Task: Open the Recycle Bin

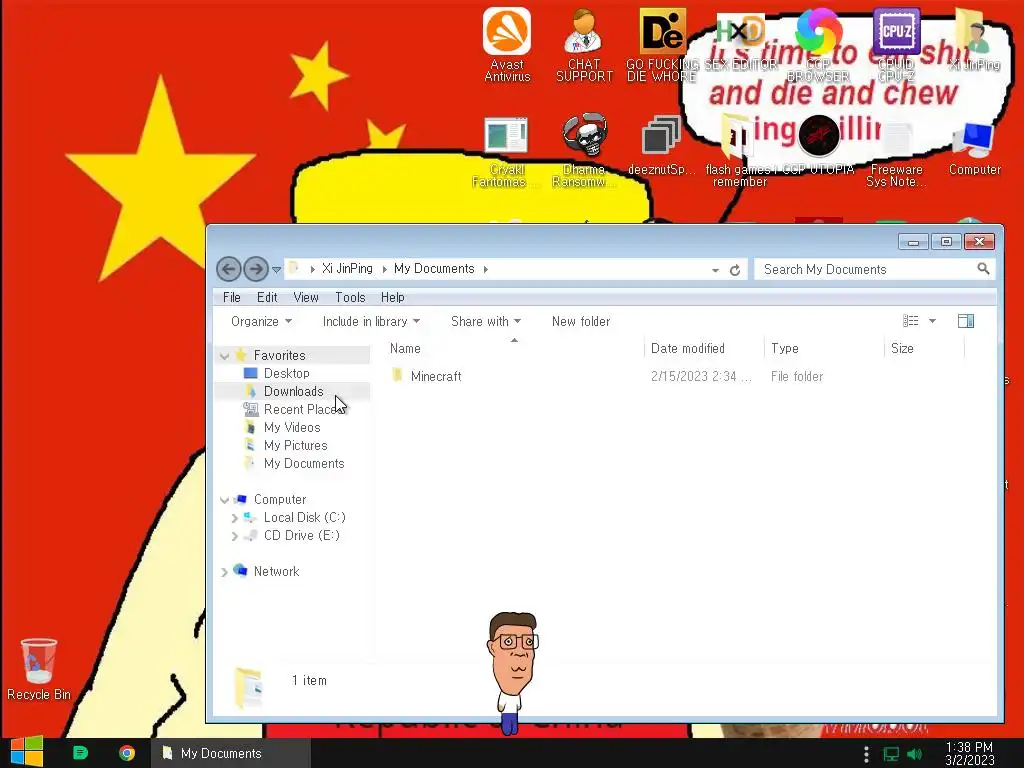Action: pyautogui.click(x=39, y=669)
